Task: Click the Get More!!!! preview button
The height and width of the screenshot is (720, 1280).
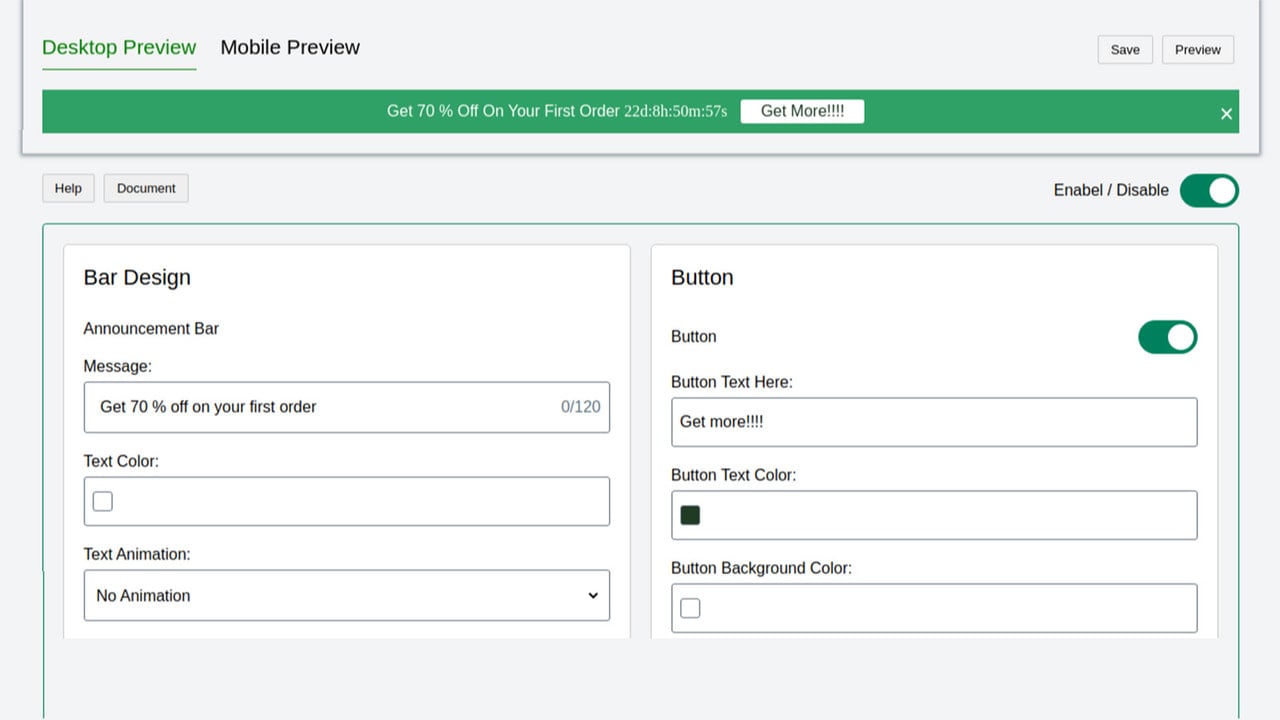Action: [x=802, y=111]
